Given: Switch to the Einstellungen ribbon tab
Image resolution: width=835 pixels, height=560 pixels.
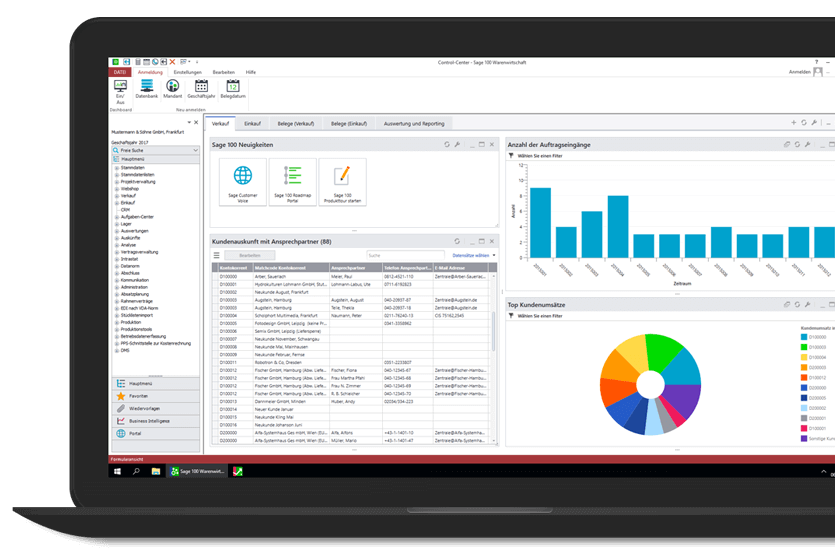Looking at the screenshot, I should pos(187,72).
